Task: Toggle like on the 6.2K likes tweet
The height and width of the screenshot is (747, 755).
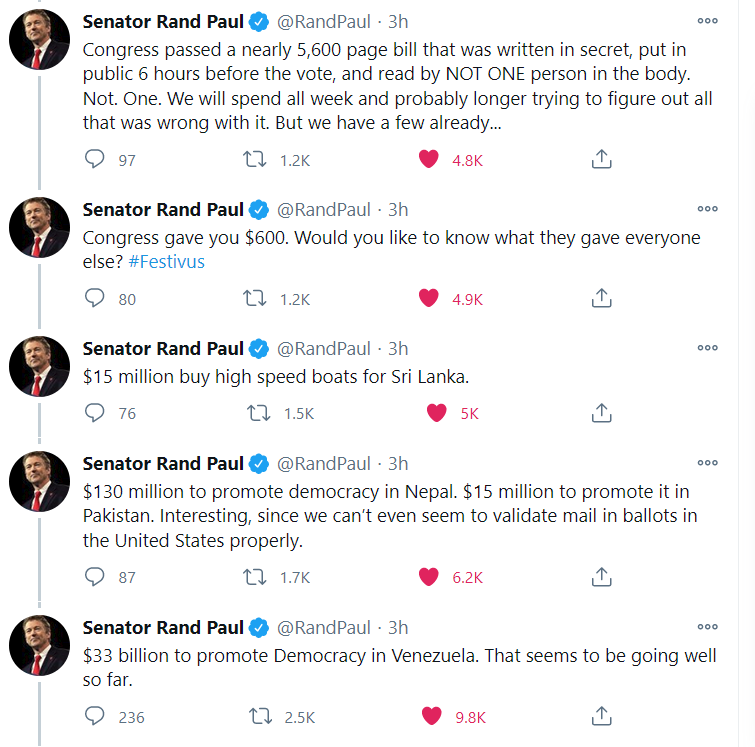Action: (429, 576)
